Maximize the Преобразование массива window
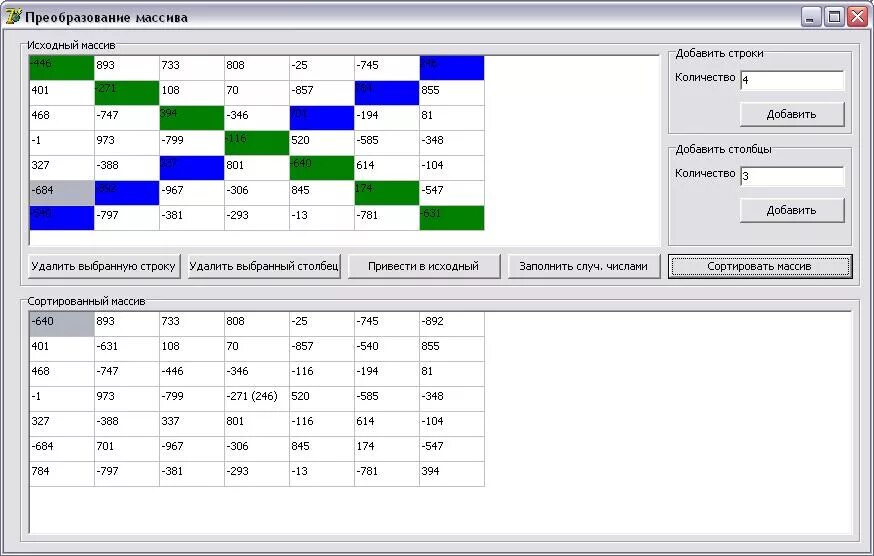 coord(834,17)
